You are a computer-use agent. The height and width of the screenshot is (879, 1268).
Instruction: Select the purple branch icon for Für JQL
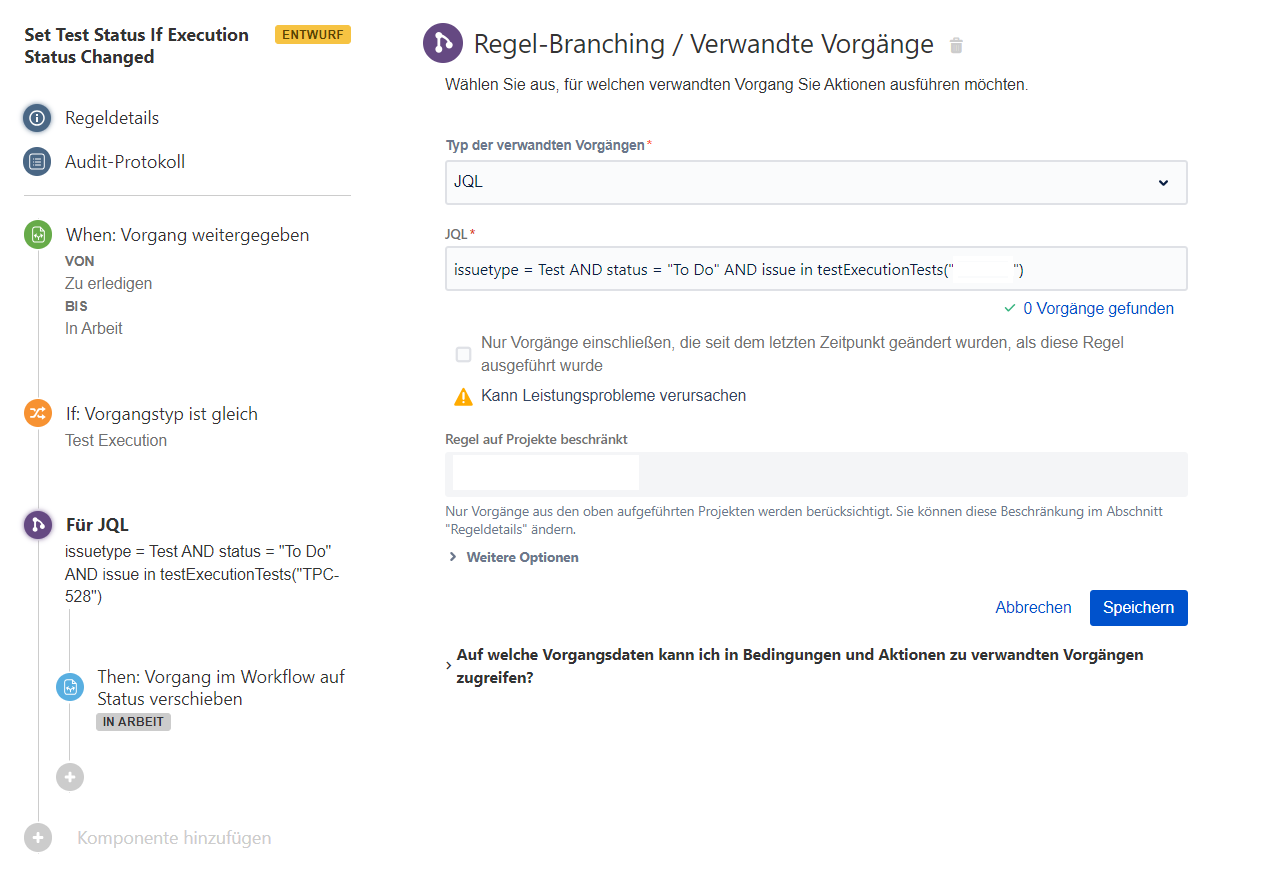tap(38, 525)
